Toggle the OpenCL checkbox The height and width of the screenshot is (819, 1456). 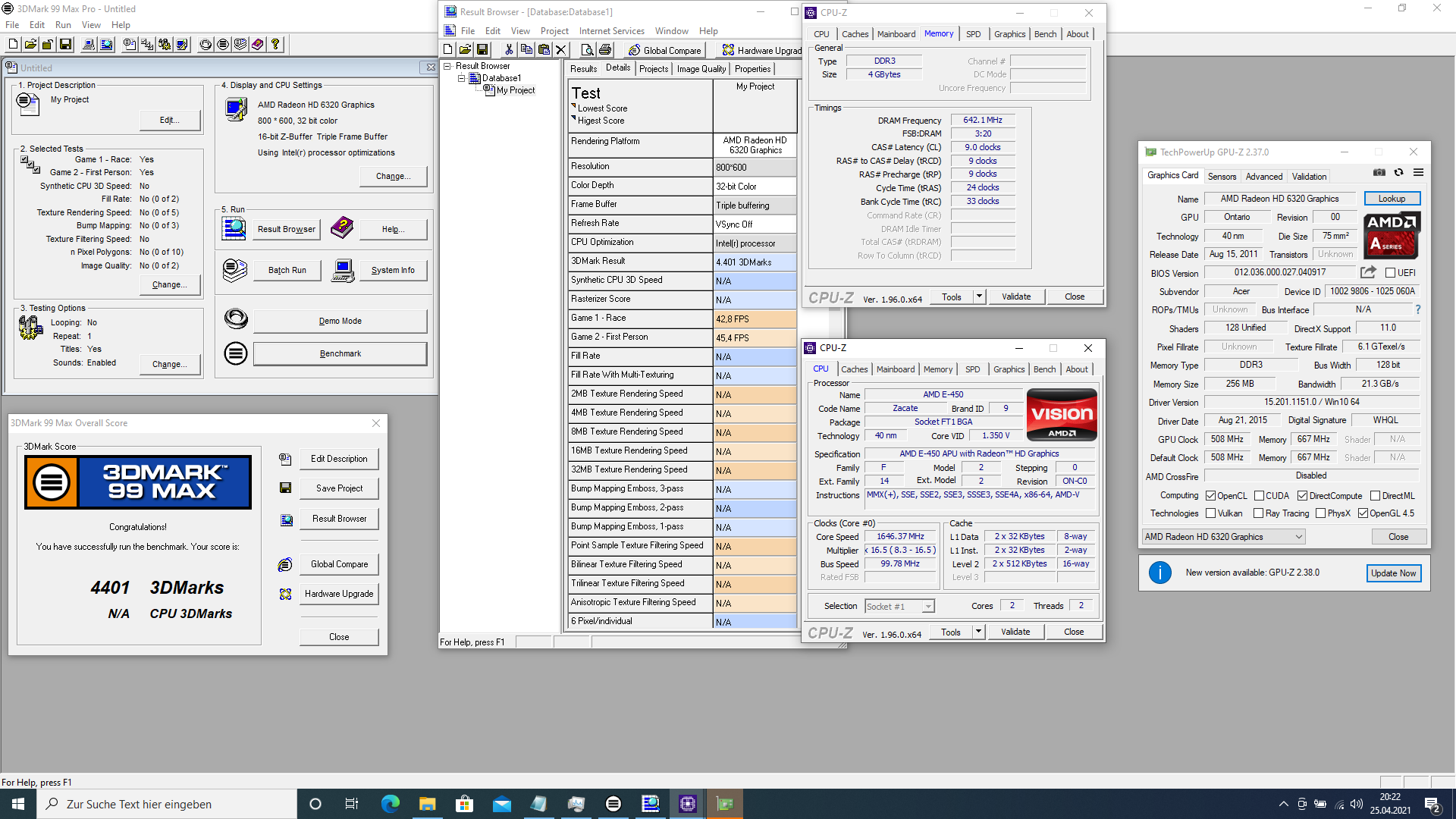(x=1211, y=496)
